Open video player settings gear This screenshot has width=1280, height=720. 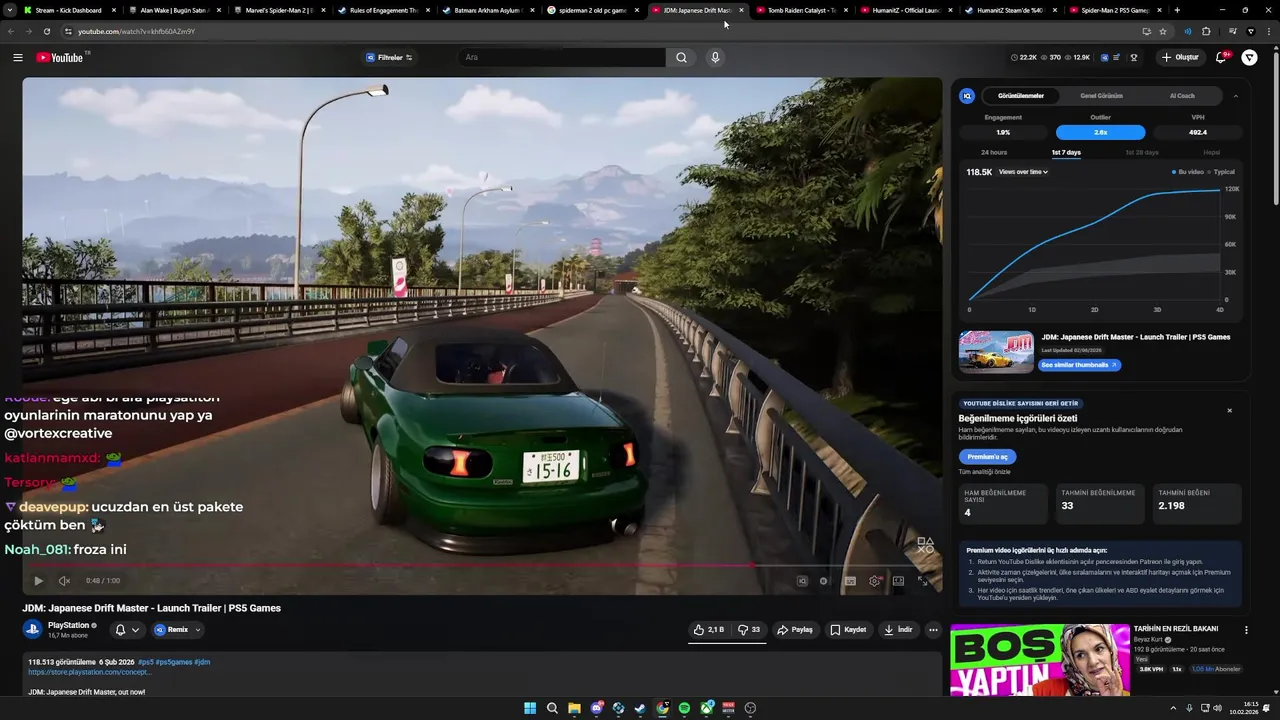click(x=875, y=581)
